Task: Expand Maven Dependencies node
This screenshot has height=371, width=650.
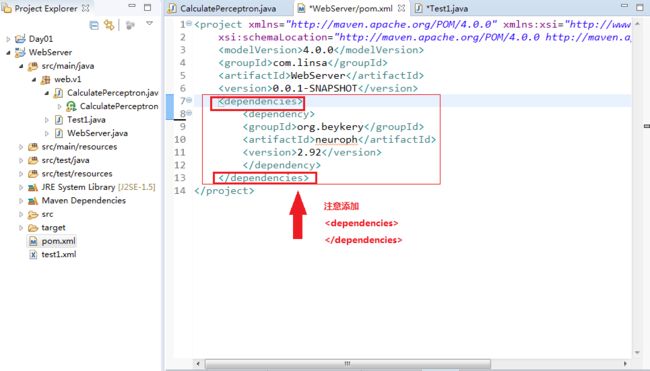Action: point(21,201)
